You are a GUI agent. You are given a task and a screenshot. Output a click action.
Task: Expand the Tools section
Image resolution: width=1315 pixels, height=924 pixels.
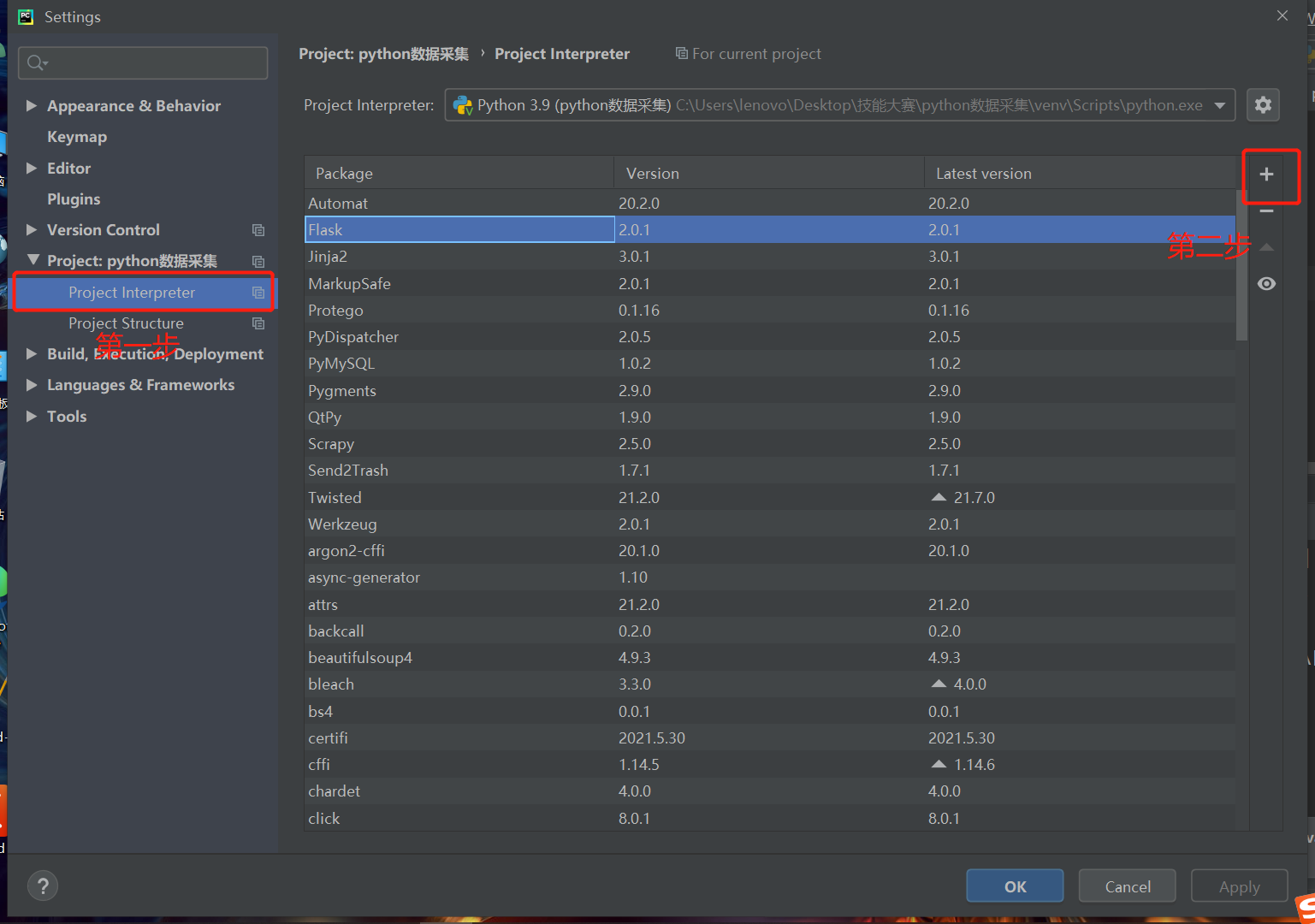coord(32,417)
